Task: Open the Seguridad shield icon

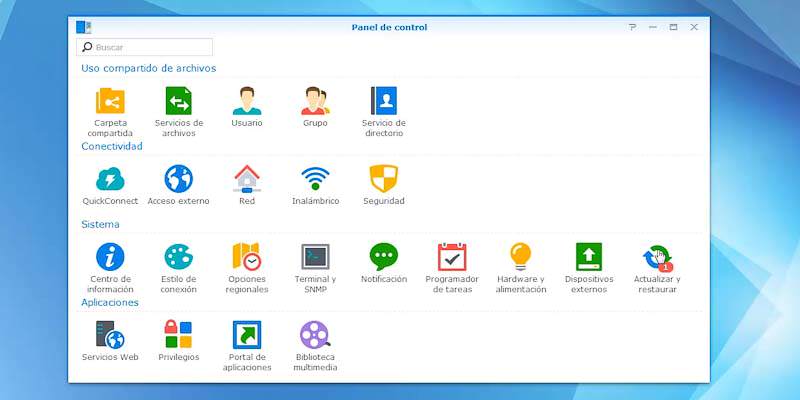Action: tap(384, 179)
